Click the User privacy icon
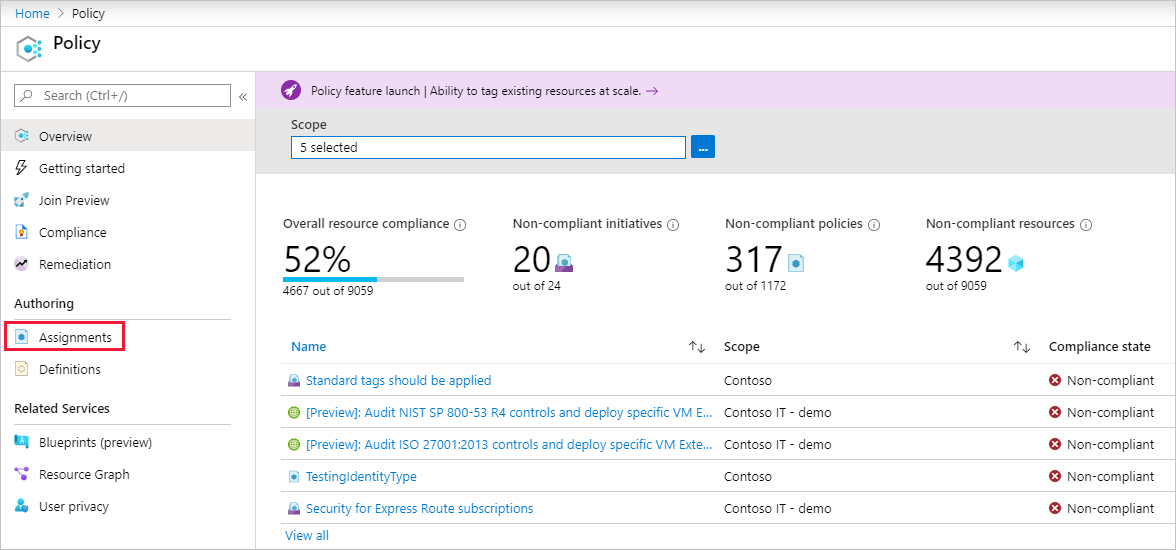The width and height of the screenshot is (1176, 550). [x=22, y=506]
